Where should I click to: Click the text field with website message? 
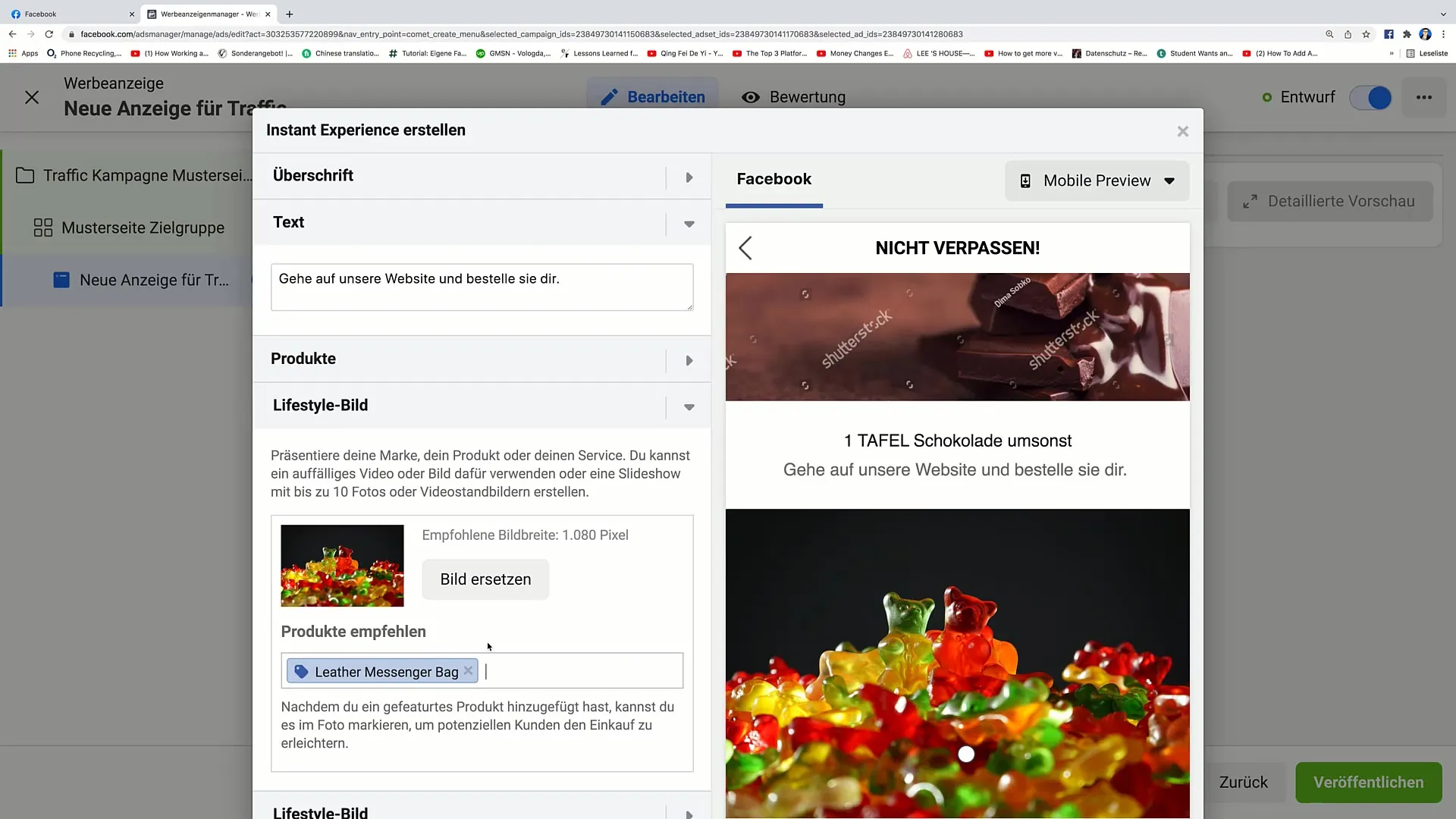(482, 287)
